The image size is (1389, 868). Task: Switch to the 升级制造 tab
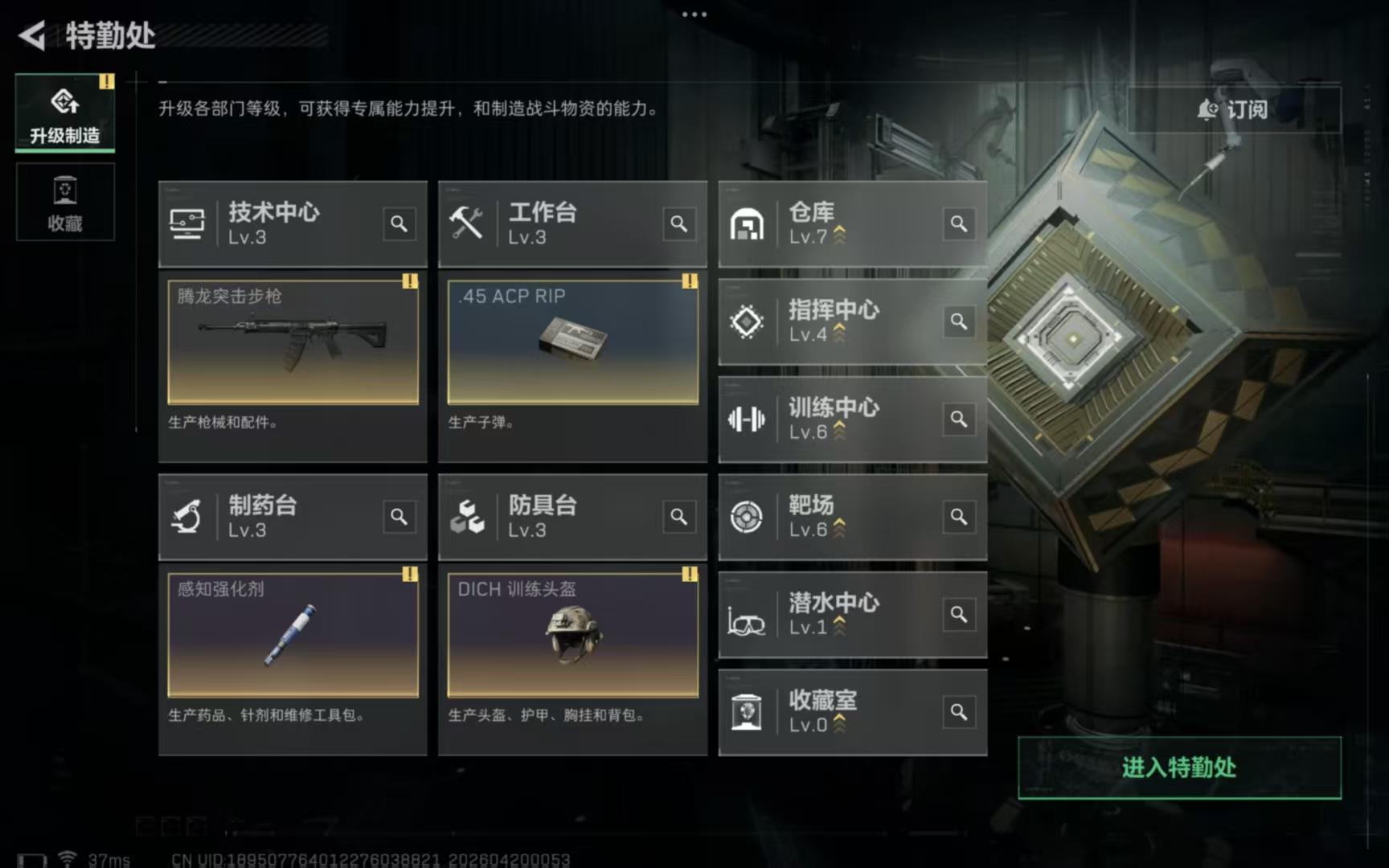tap(65, 113)
